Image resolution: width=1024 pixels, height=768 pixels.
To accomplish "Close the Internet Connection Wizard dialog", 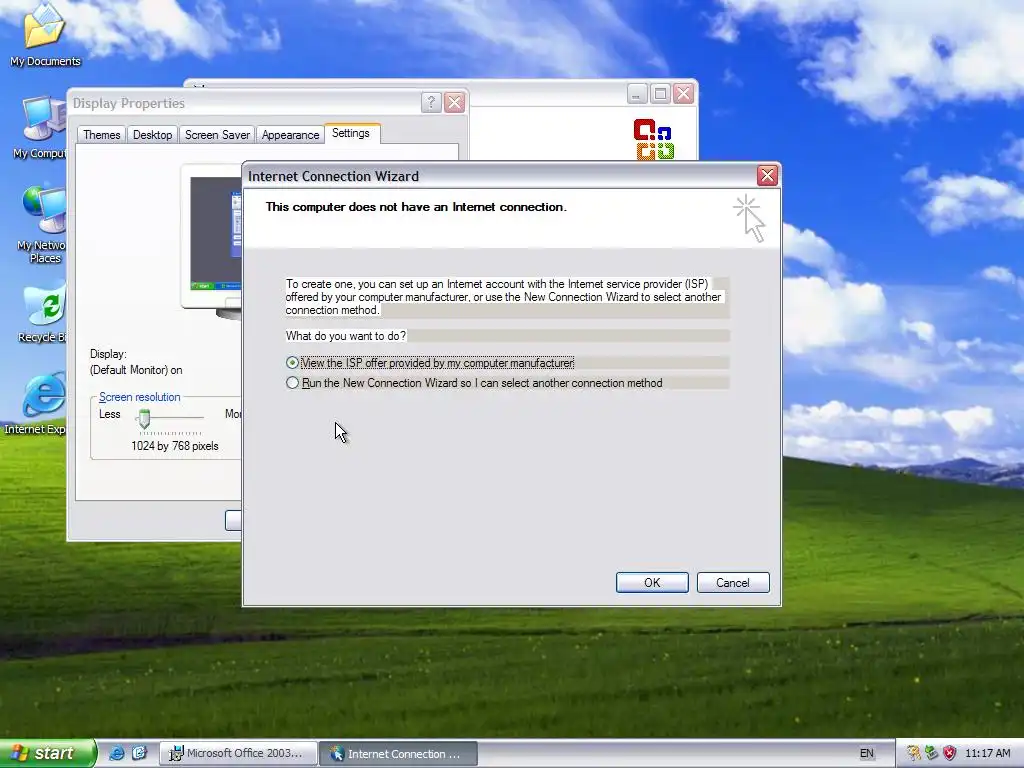I will [767, 176].
